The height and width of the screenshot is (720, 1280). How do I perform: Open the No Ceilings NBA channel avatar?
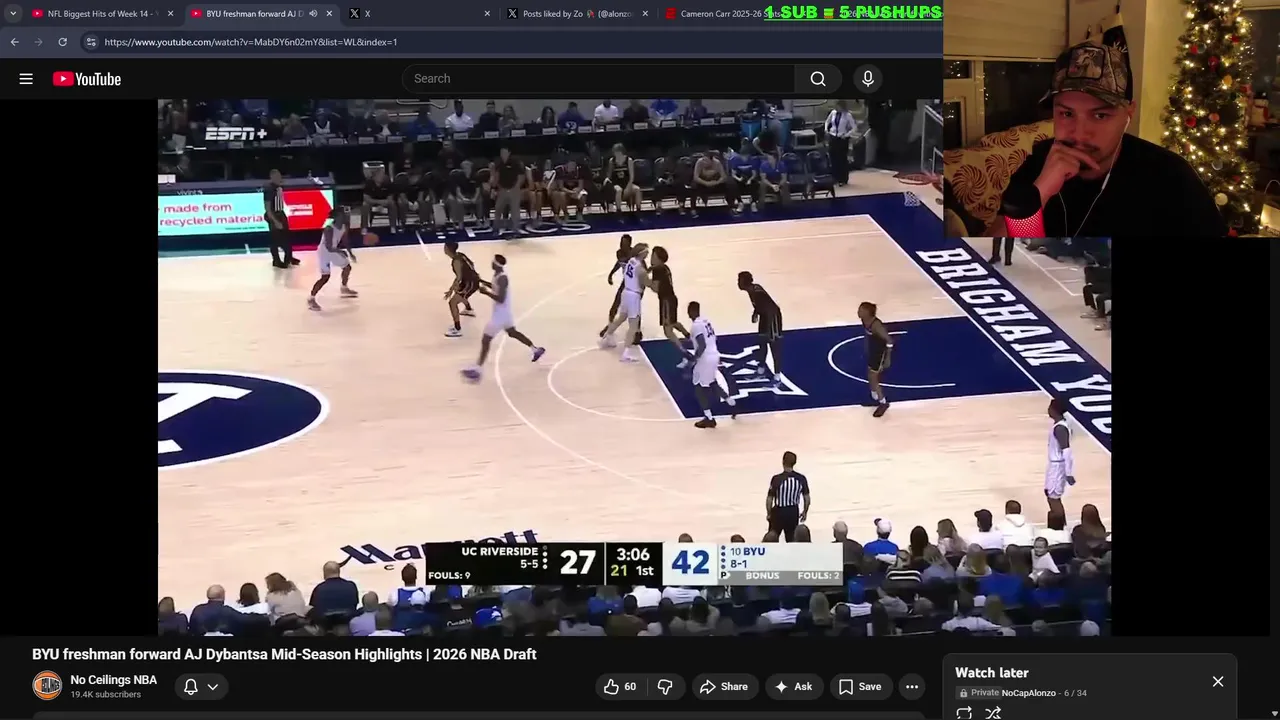(47, 686)
